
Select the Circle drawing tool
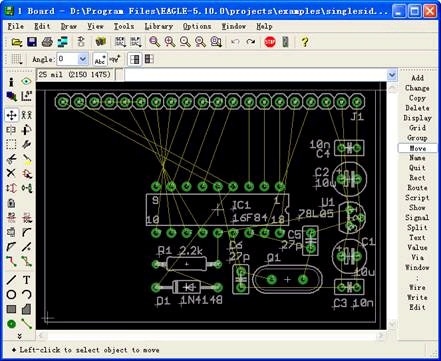pyautogui.click(x=11, y=295)
